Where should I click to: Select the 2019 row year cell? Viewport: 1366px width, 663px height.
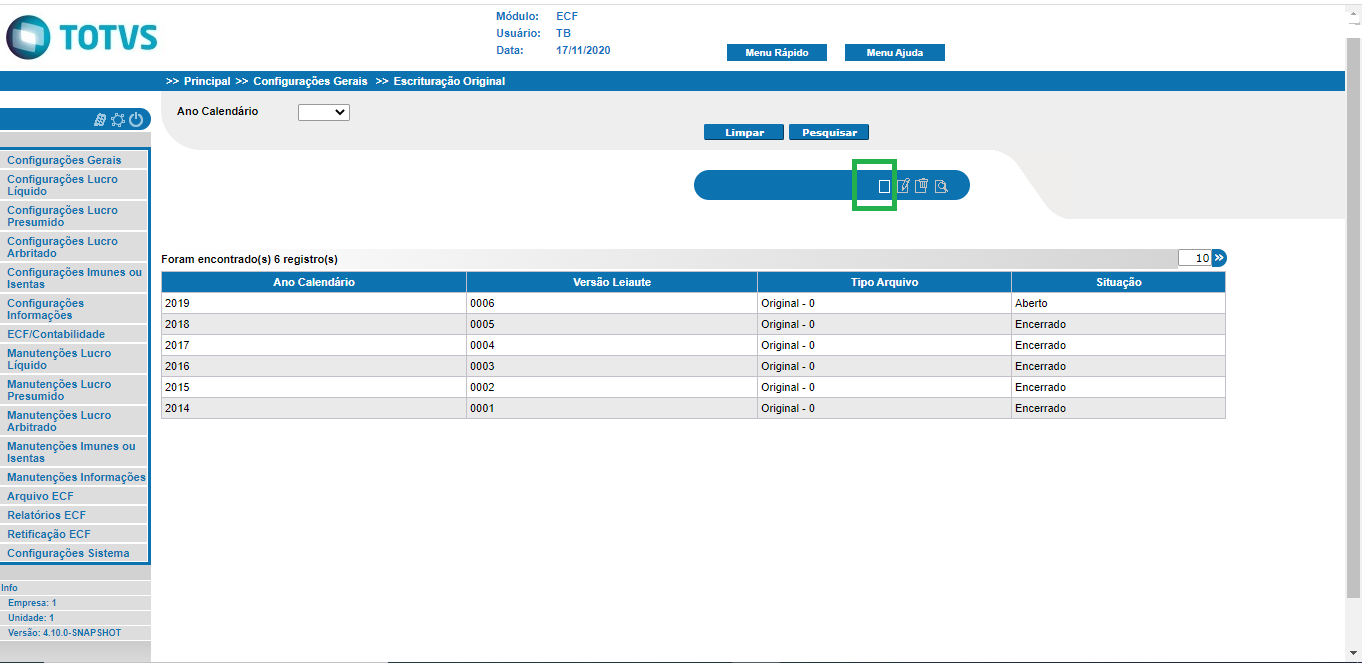coord(314,303)
